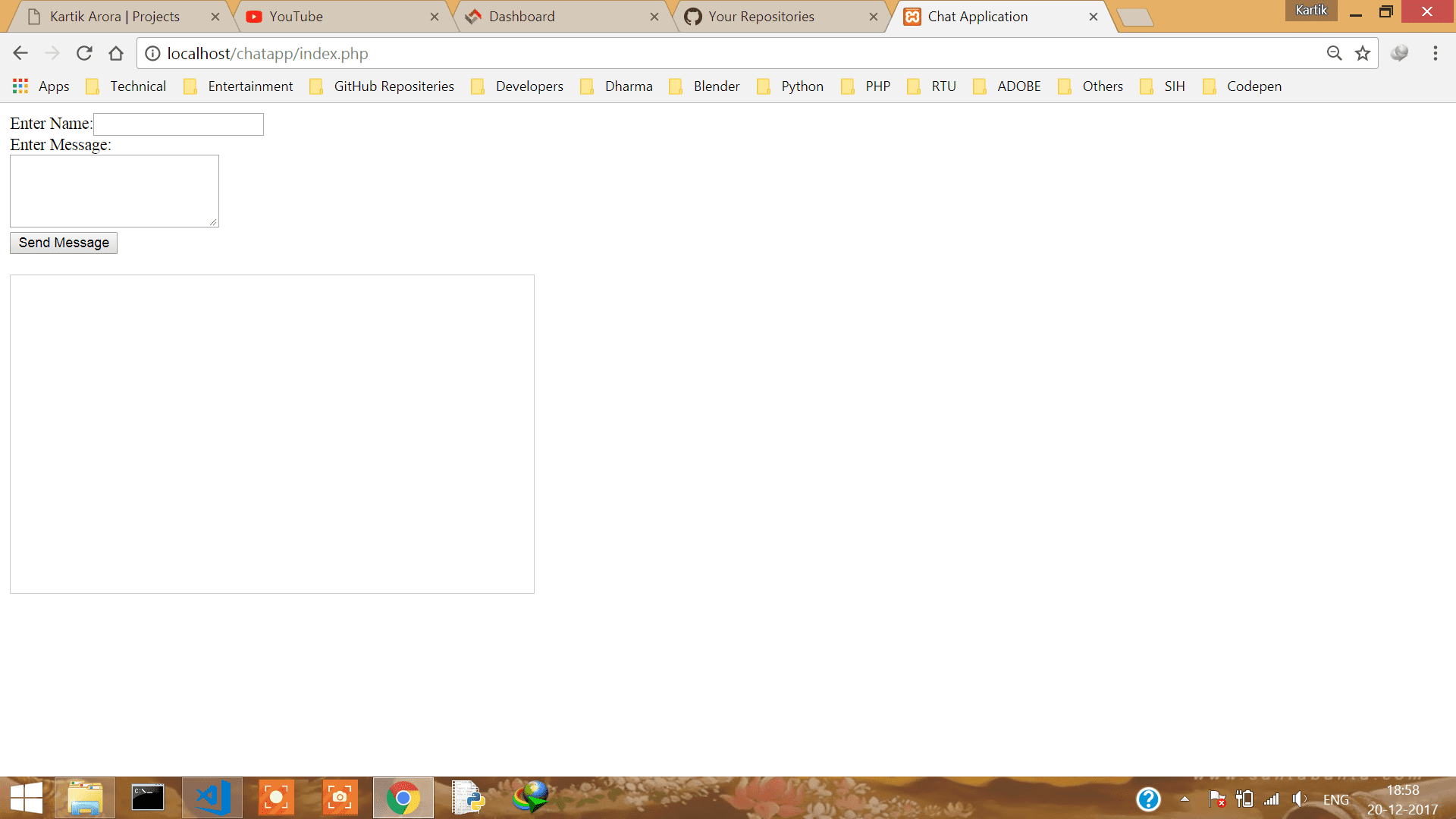This screenshot has width=1456, height=819.
Task: Open Command Prompt from the taskbar
Action: 148,798
